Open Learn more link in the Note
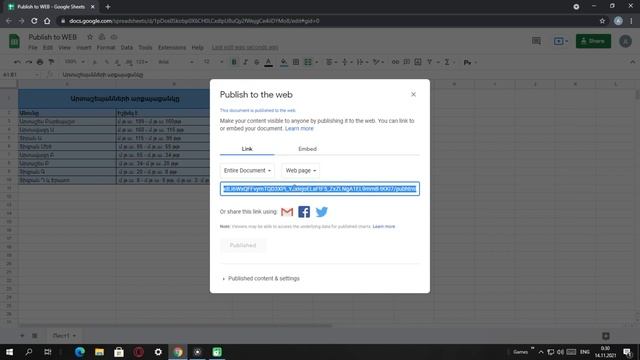 (384, 227)
